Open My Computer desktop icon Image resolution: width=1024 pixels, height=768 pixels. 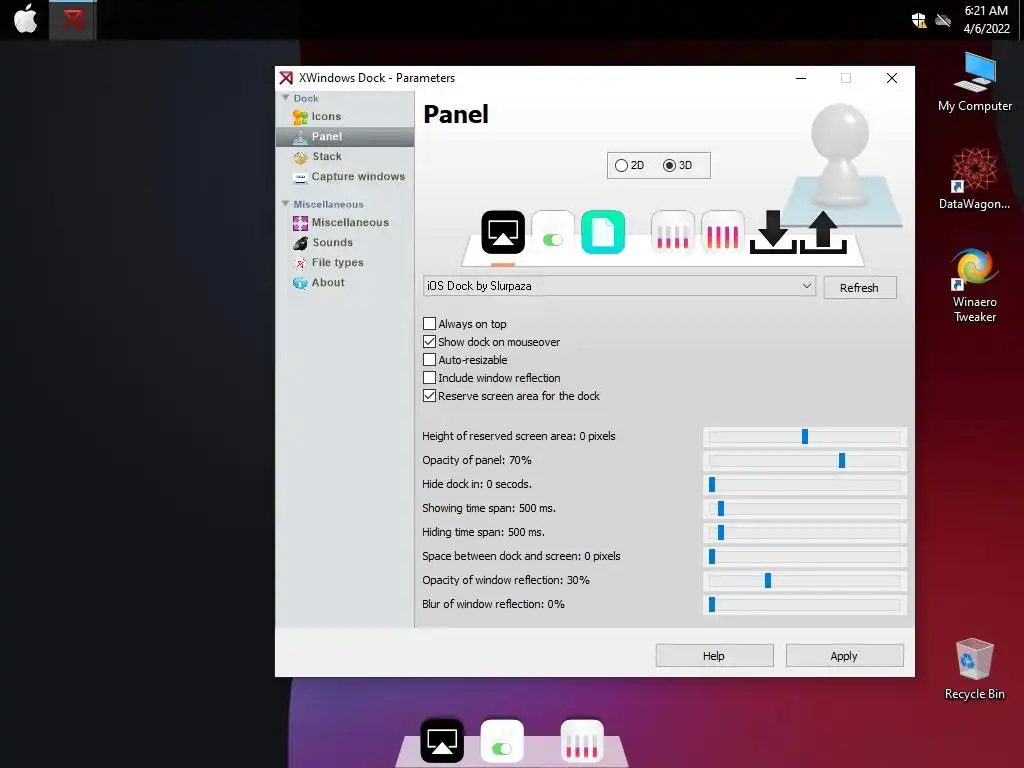(x=974, y=82)
